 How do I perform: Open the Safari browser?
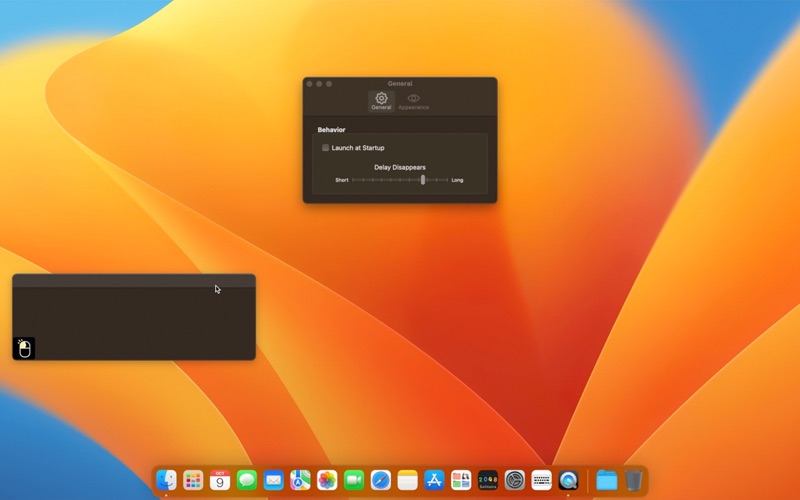coord(381,480)
